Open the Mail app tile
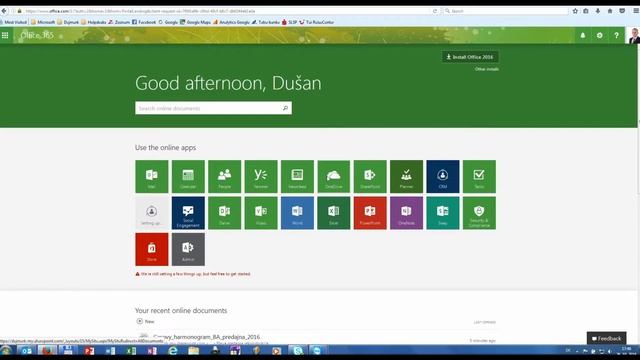The height and width of the screenshot is (360, 640). 151,176
